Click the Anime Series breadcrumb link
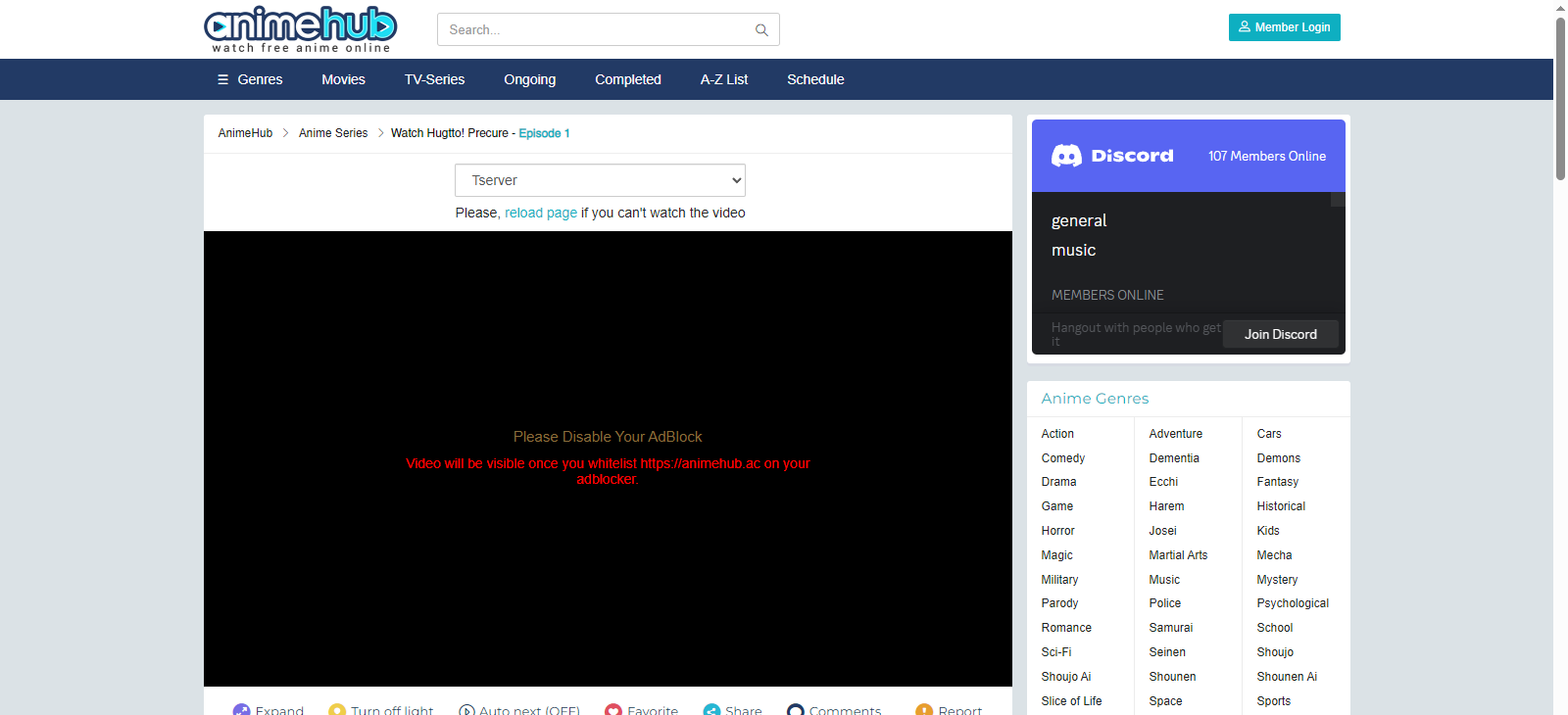 click(x=333, y=133)
